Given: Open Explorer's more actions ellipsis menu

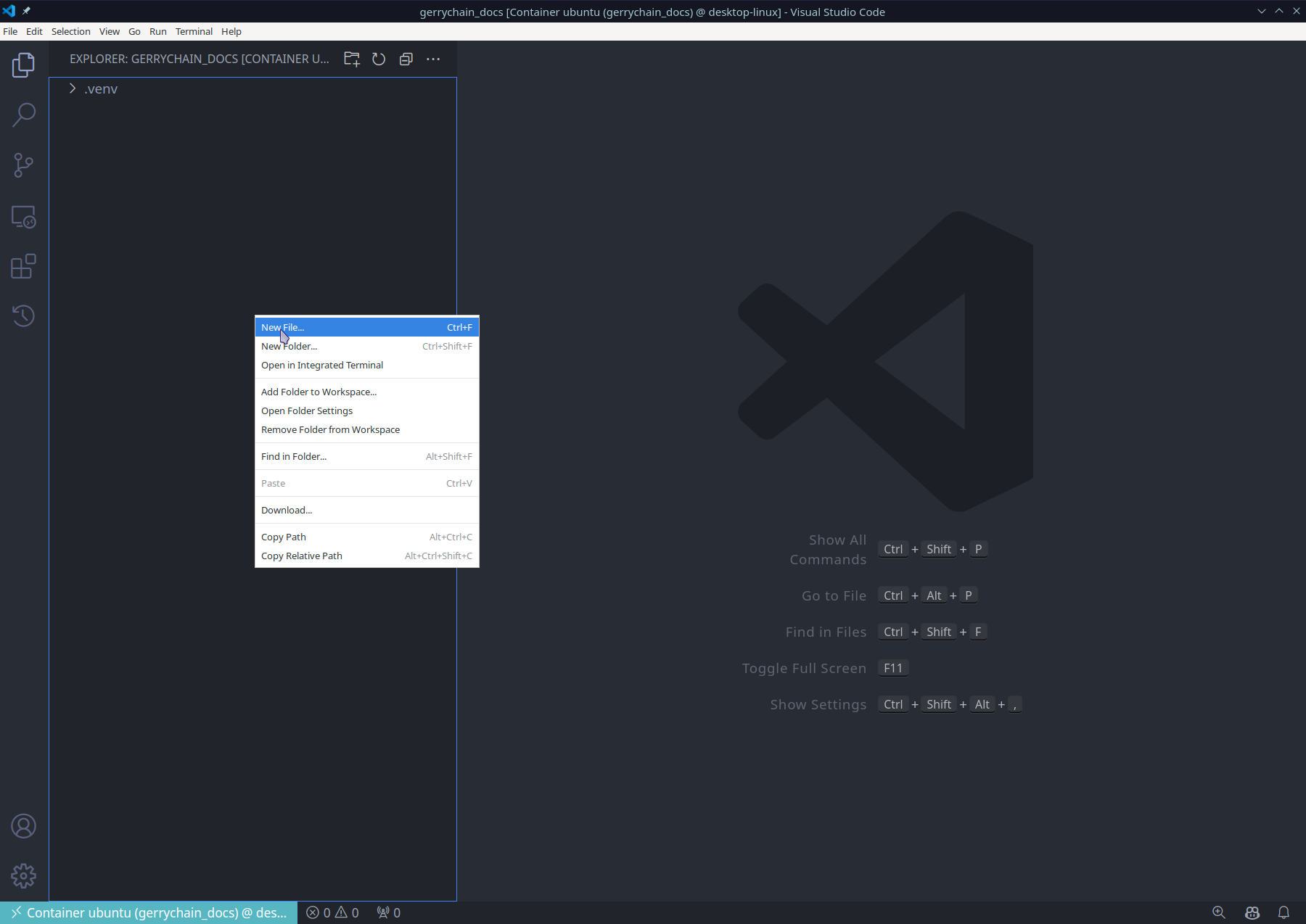Looking at the screenshot, I should 433,59.
